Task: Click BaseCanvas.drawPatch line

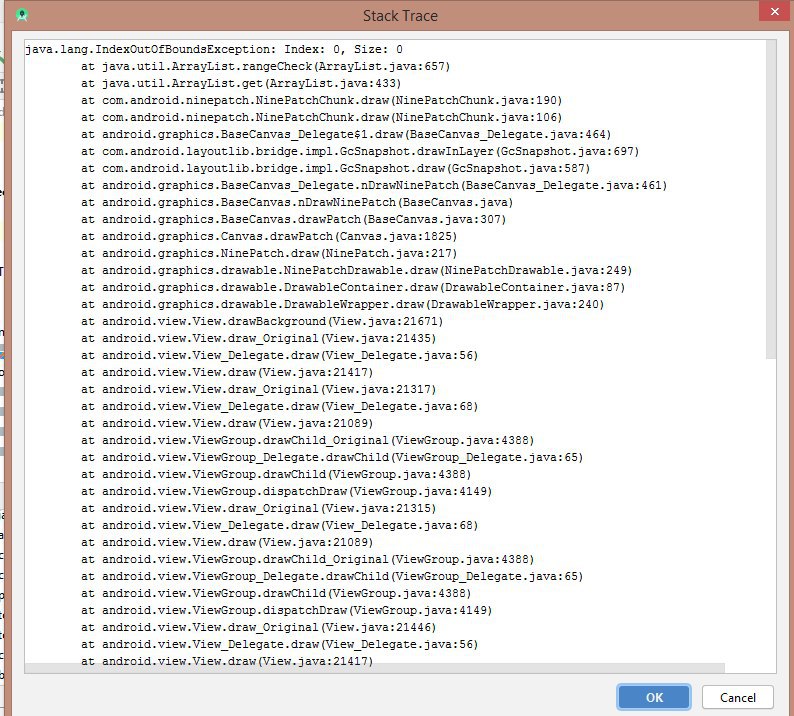Action: coord(293,219)
